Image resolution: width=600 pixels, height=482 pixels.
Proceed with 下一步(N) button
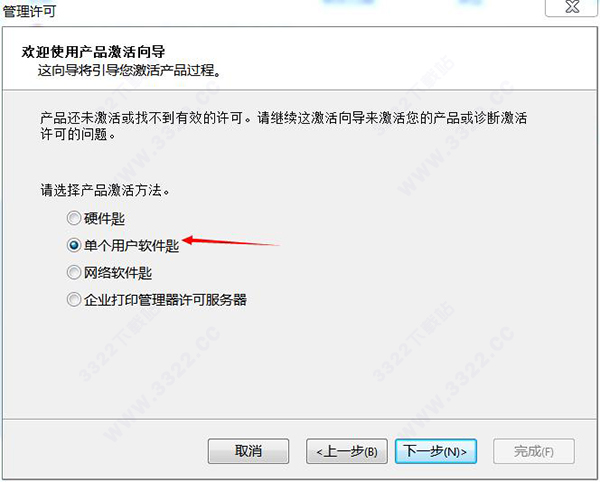point(436,451)
